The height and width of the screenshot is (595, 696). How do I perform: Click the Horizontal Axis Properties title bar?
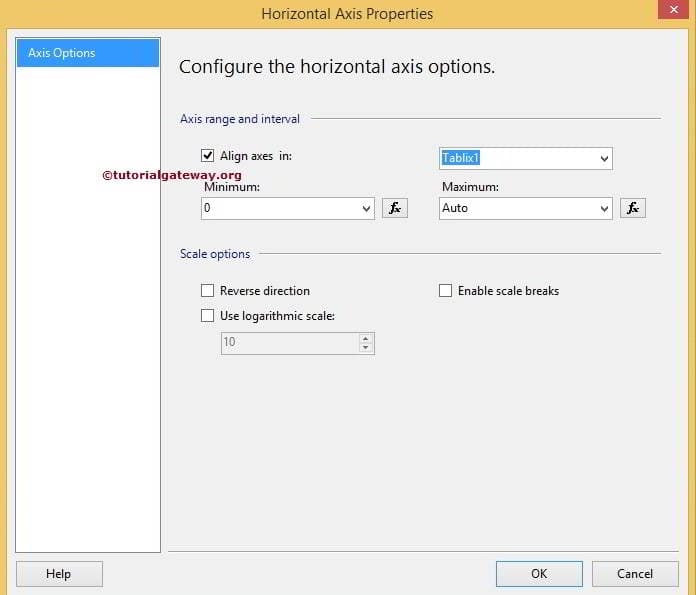[x=348, y=14]
